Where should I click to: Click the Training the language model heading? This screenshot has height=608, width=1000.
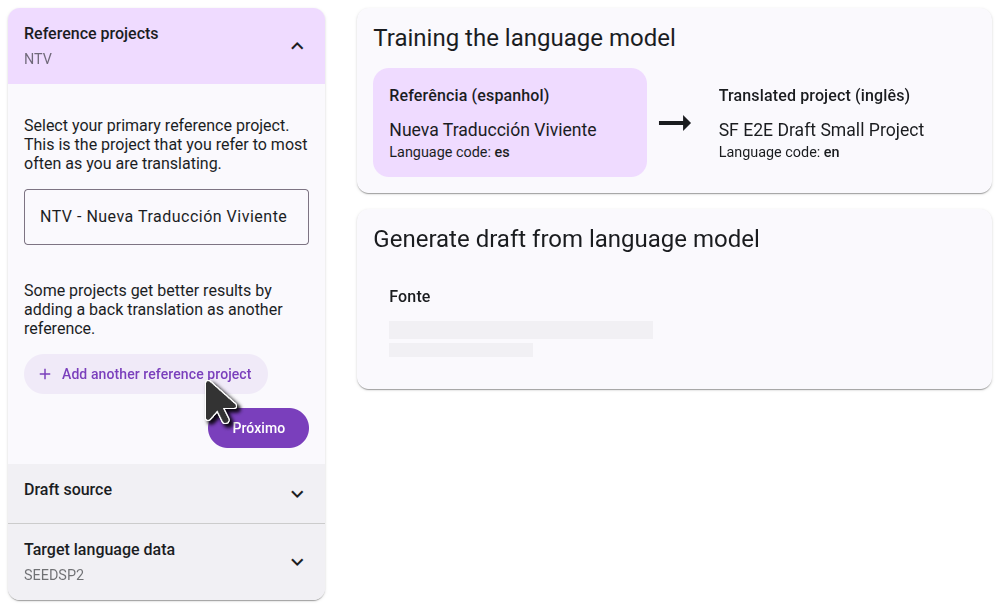tap(524, 38)
